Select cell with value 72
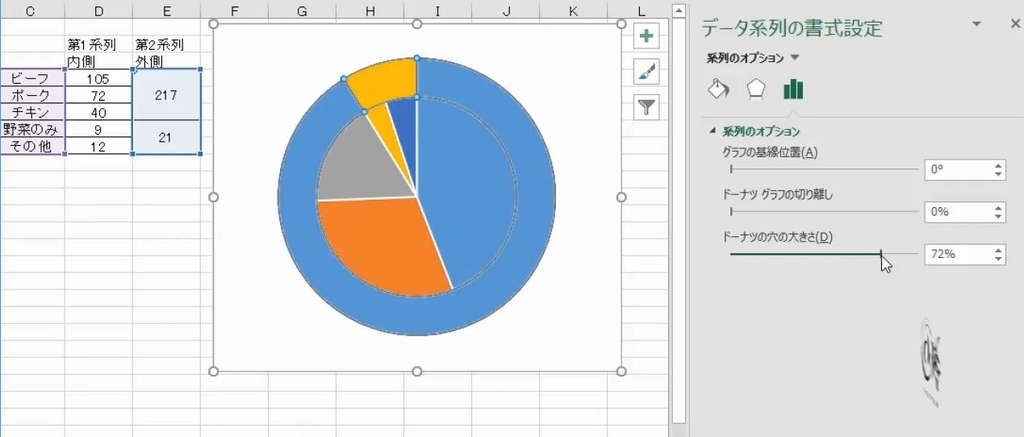 point(98,95)
